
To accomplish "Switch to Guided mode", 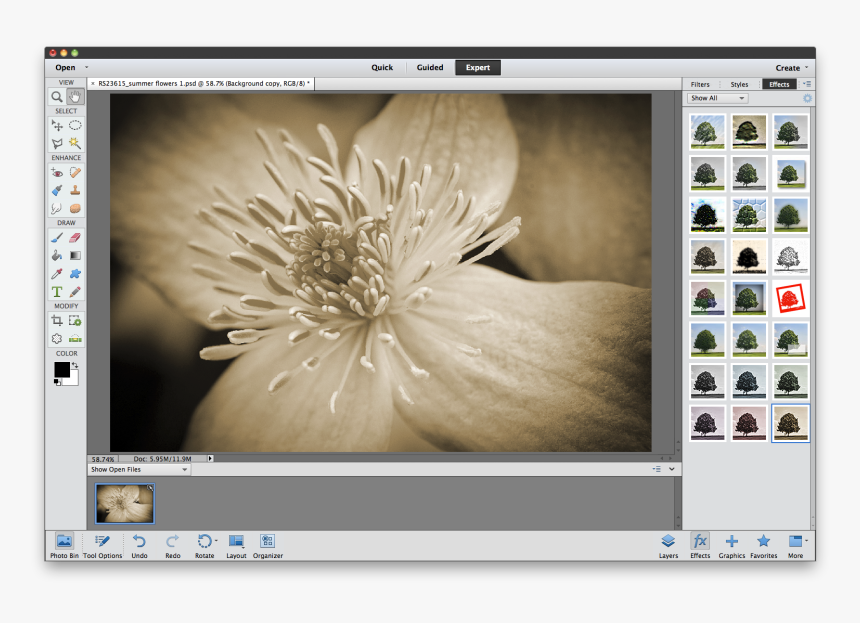I will (430, 67).
